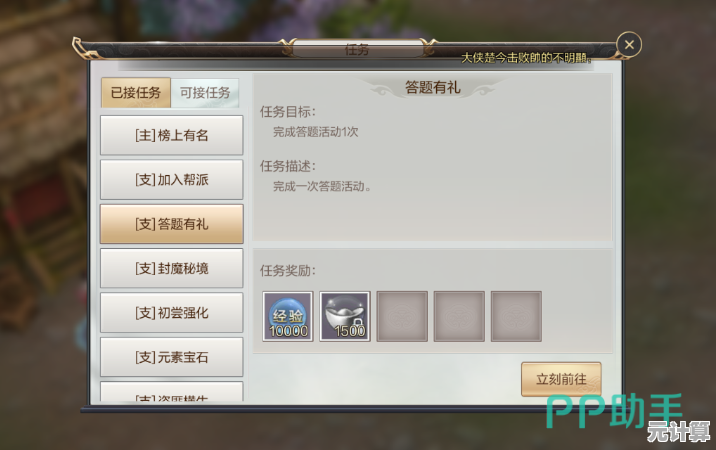Screen dimensions: 716x450
Task: Switch to the 可接任务 tab
Action: [x=205, y=93]
